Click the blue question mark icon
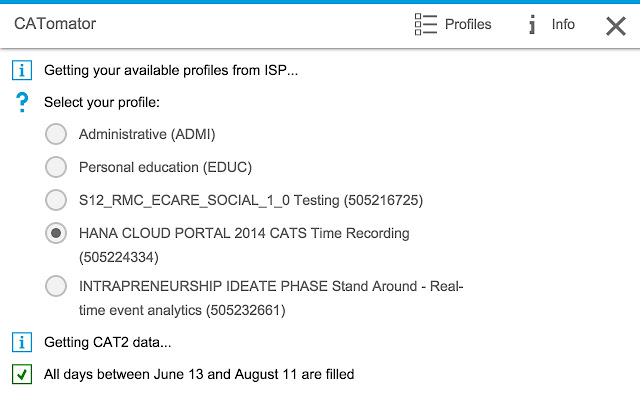This screenshot has height=400, width=640. [x=22, y=102]
